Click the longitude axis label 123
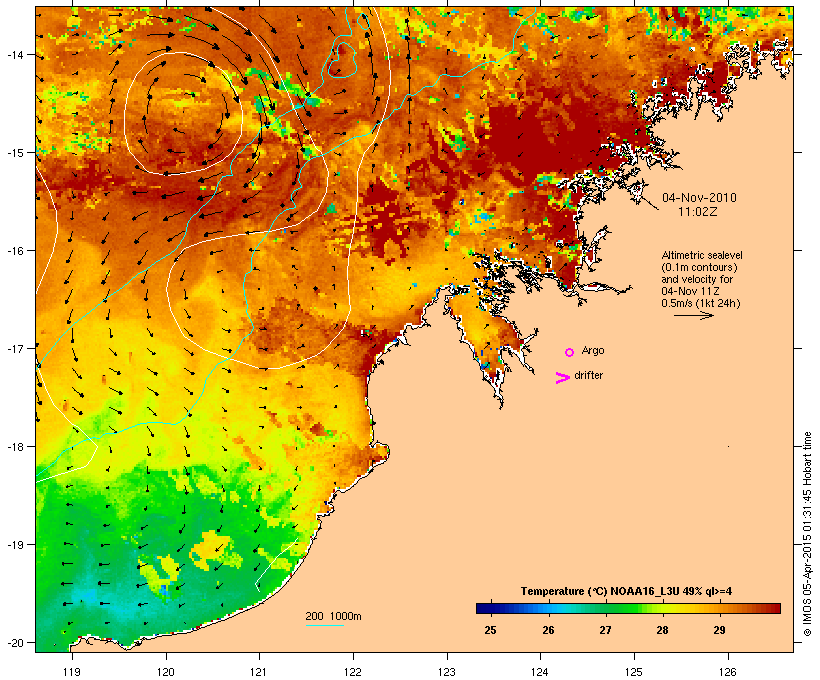Viewport: 820px width, 680px height. [447, 672]
